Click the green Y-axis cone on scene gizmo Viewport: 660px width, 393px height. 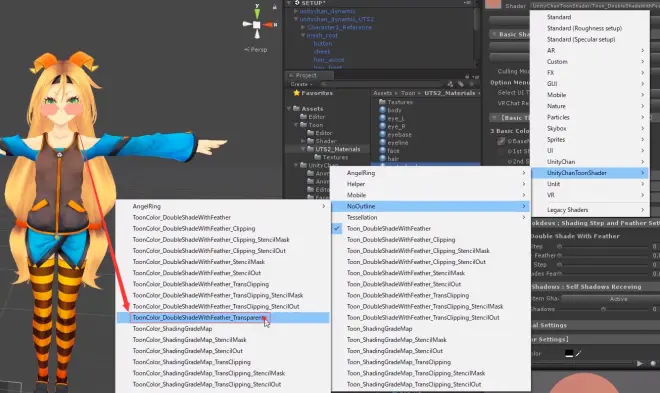point(257,14)
